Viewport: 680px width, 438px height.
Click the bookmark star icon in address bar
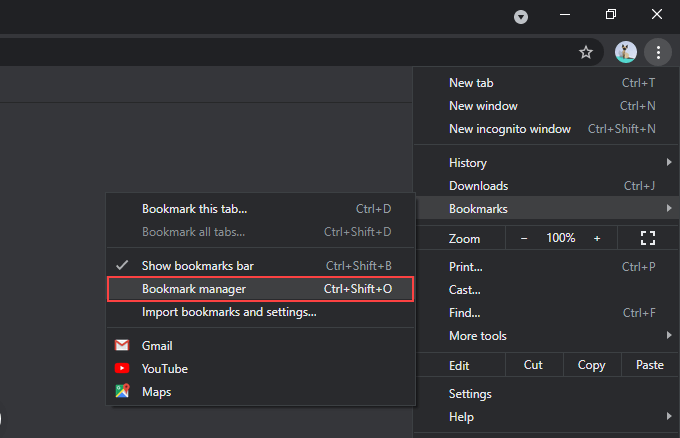pos(586,52)
